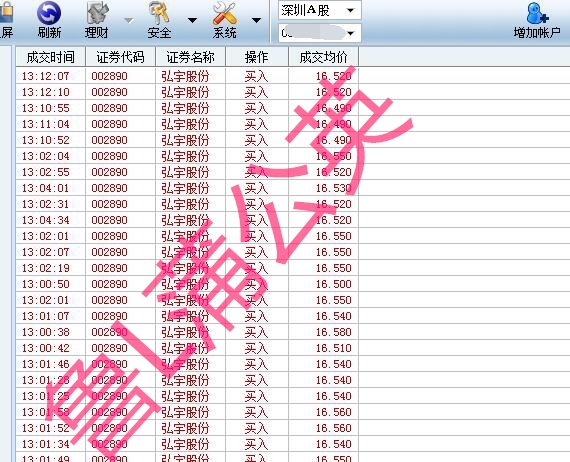This screenshot has height=462, width=570.
Task: Select the 13:00:38 row priced 16.580
Action: (187, 332)
